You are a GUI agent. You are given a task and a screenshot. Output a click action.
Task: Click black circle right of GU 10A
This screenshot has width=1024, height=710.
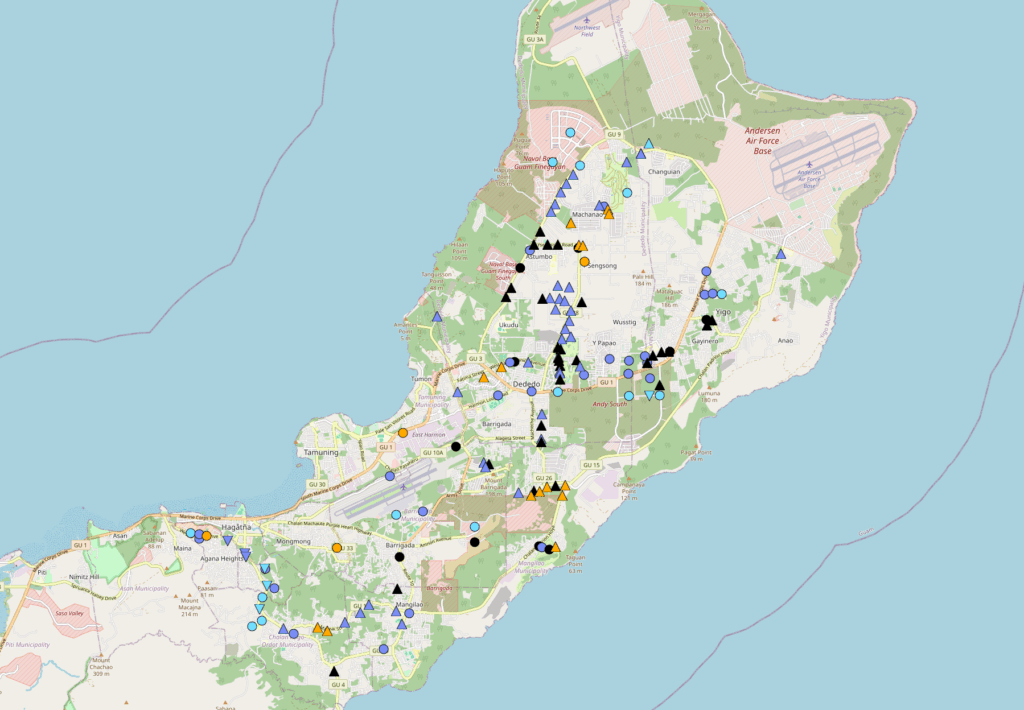[x=455, y=446]
